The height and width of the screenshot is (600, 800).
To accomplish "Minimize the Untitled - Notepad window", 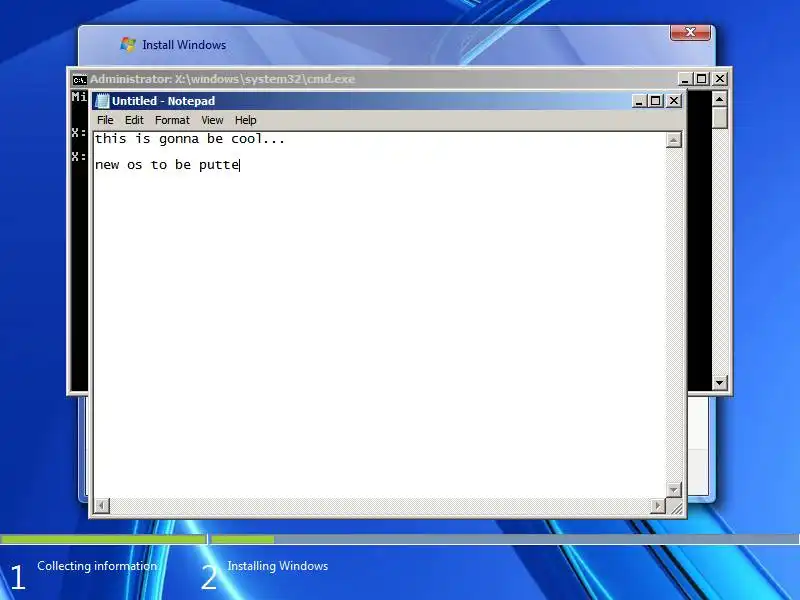I will pyautogui.click(x=639, y=101).
